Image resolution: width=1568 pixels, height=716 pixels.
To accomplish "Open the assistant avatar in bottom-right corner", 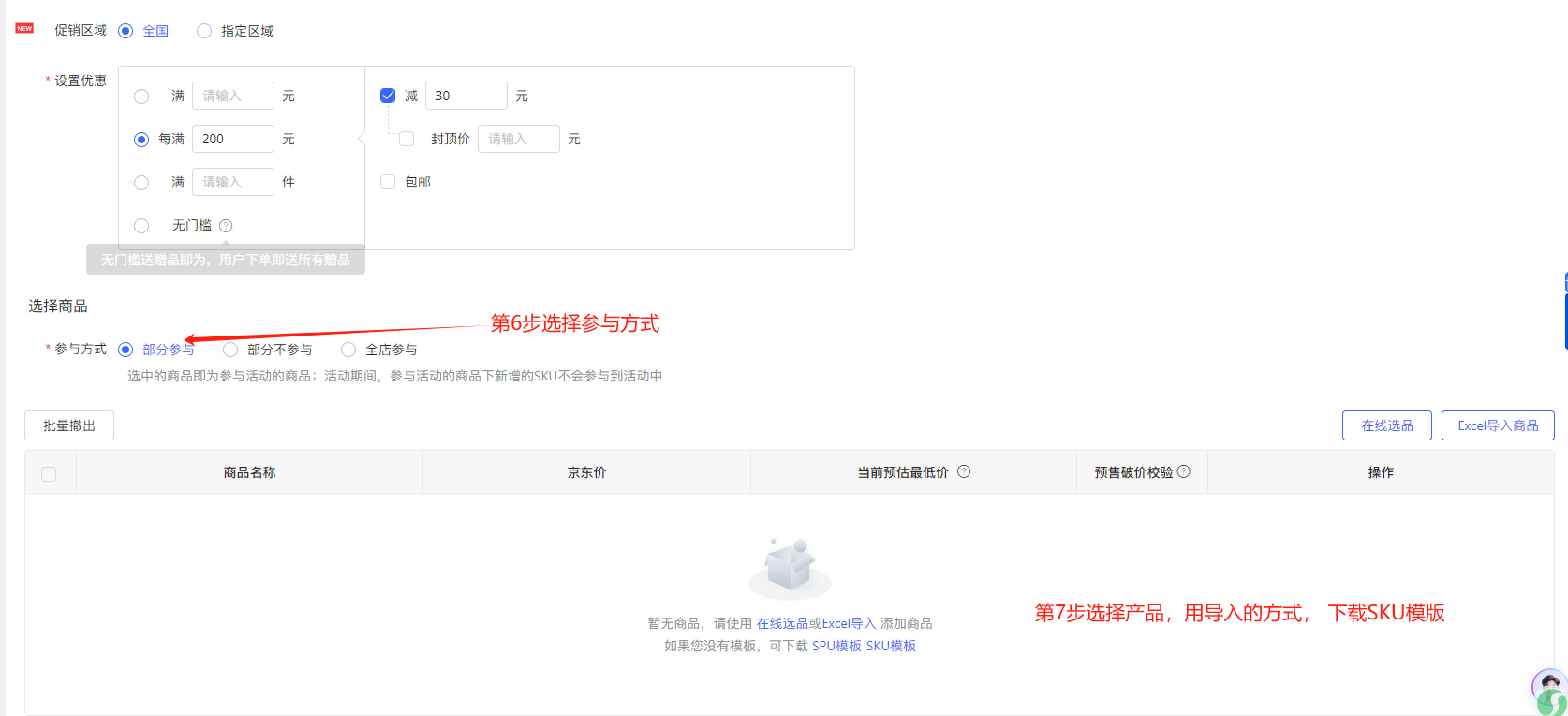I will (x=1549, y=691).
